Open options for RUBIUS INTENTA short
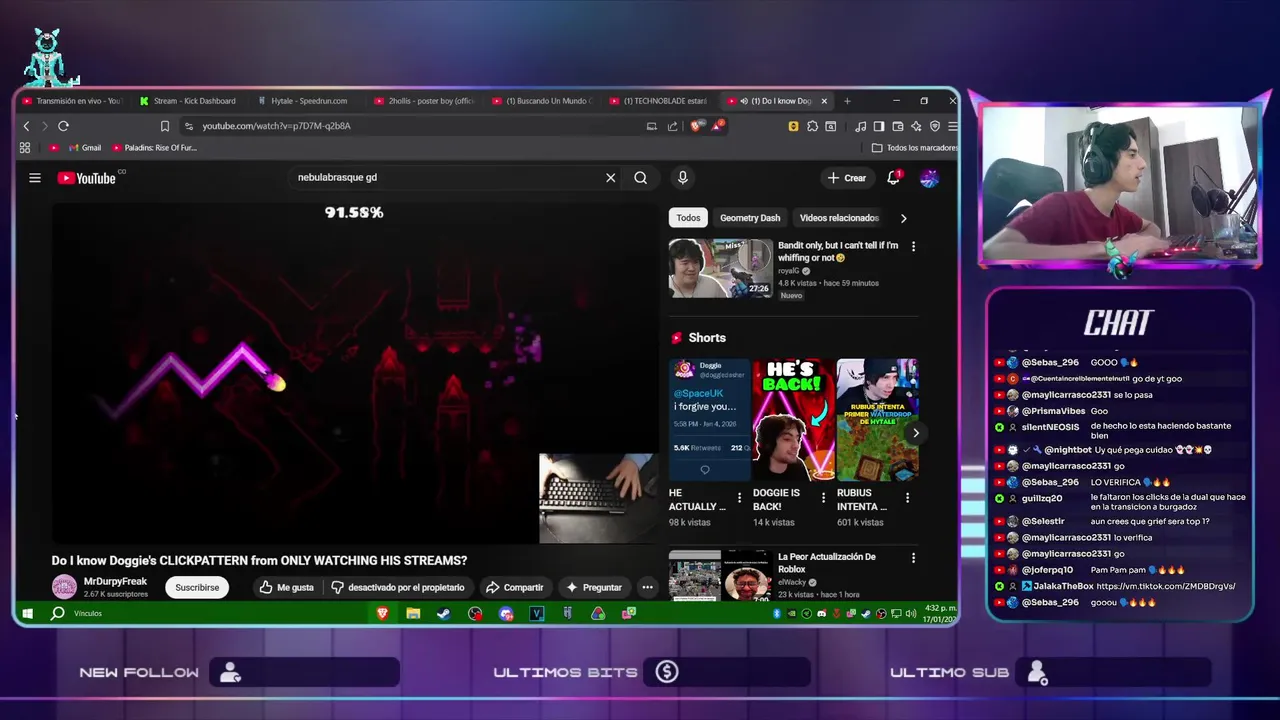The image size is (1280, 720). pyautogui.click(x=908, y=498)
